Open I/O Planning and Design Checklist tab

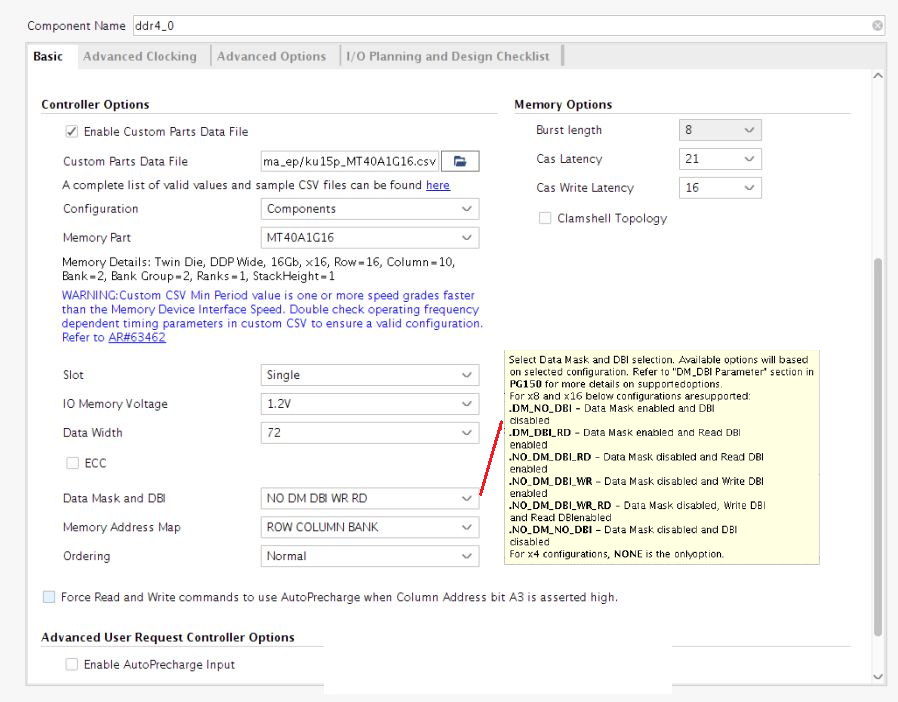coord(448,56)
